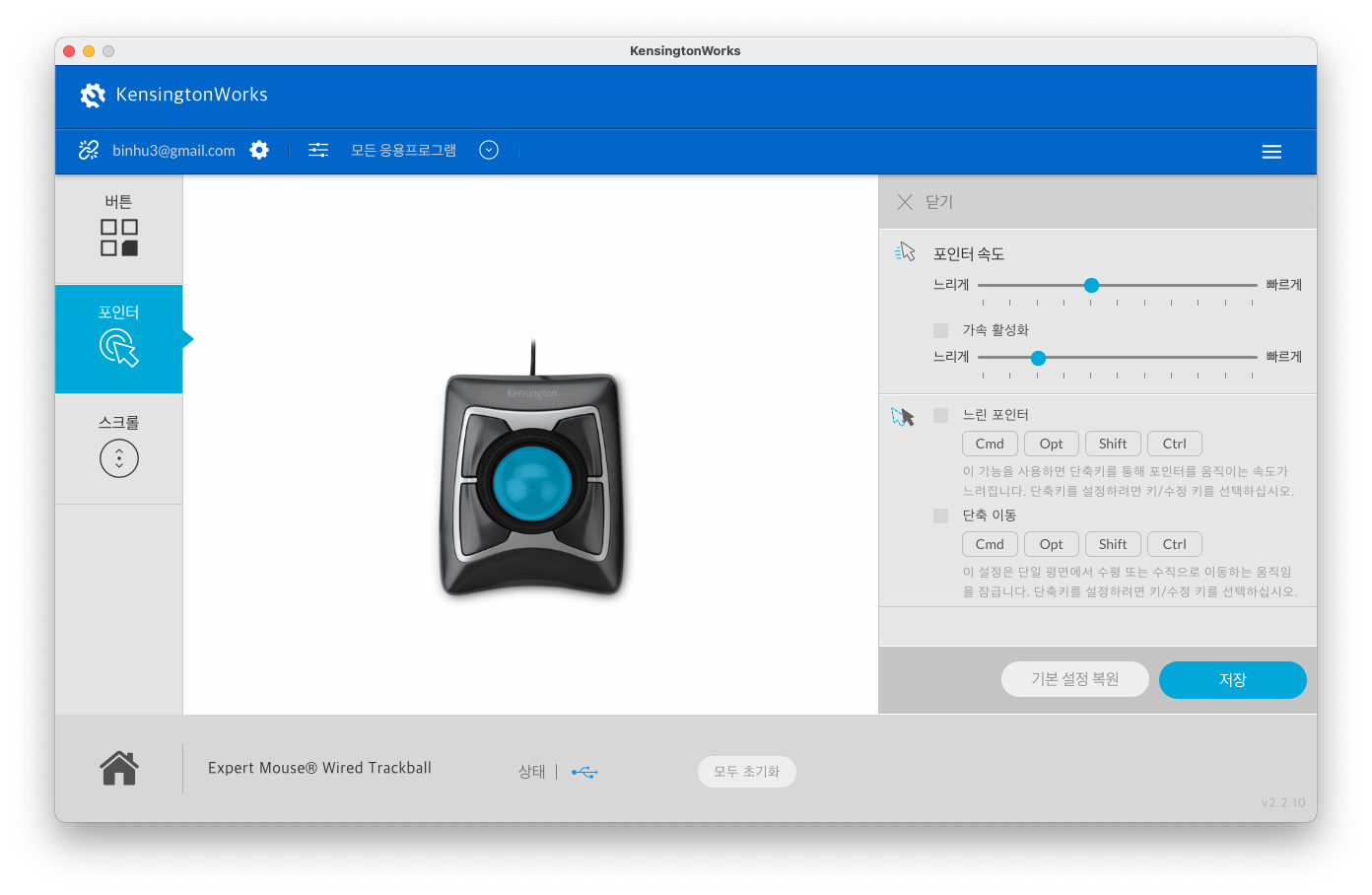Screen dimensions: 1372x895
Task: Click the KensingtonWorks gear logo icon
Action: tap(93, 95)
